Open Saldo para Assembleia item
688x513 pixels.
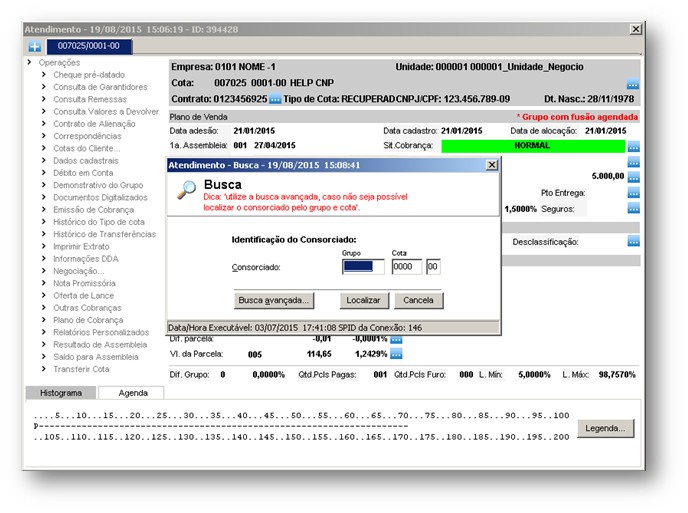(96, 357)
